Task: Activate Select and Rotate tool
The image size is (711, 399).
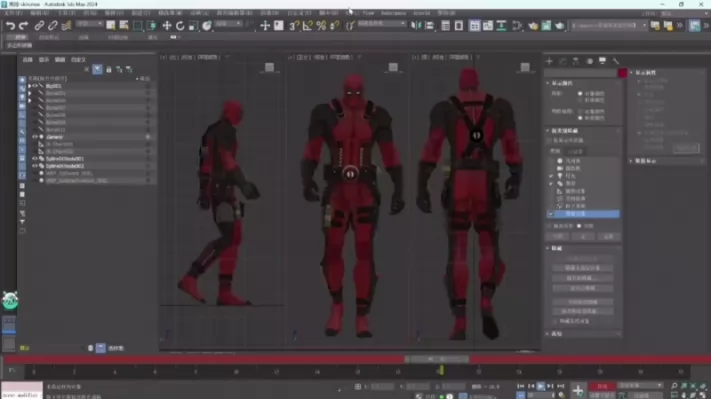Action: 180,26
